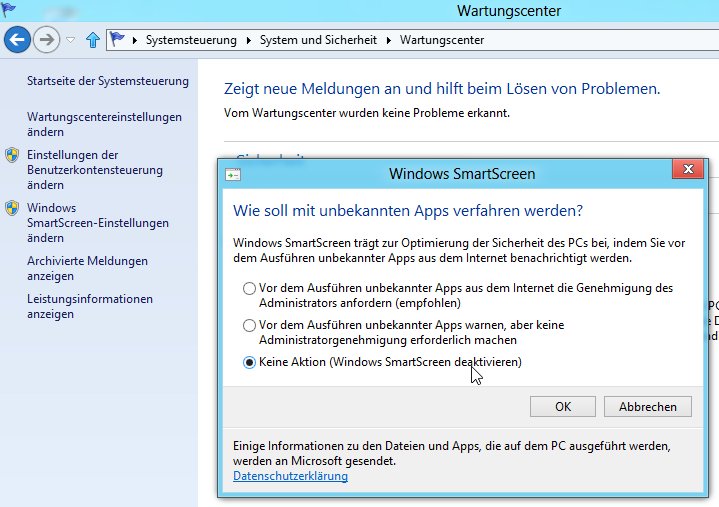Screen dimensions: 719x507
Task: Close the Windows SmartScreen dialog
Action: [688, 169]
